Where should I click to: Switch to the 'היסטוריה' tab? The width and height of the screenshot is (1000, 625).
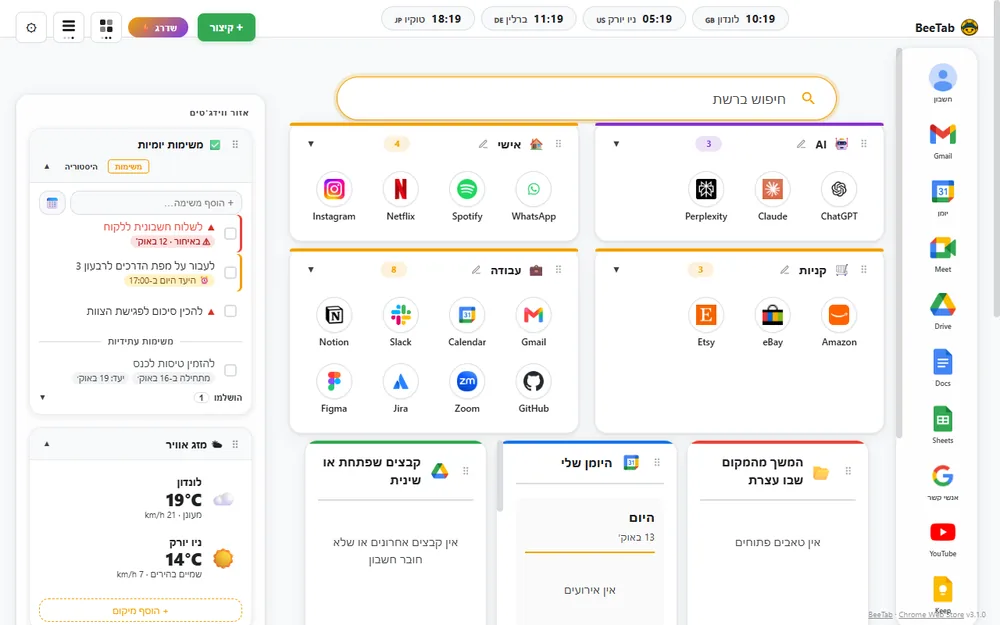pyautogui.click(x=81, y=167)
